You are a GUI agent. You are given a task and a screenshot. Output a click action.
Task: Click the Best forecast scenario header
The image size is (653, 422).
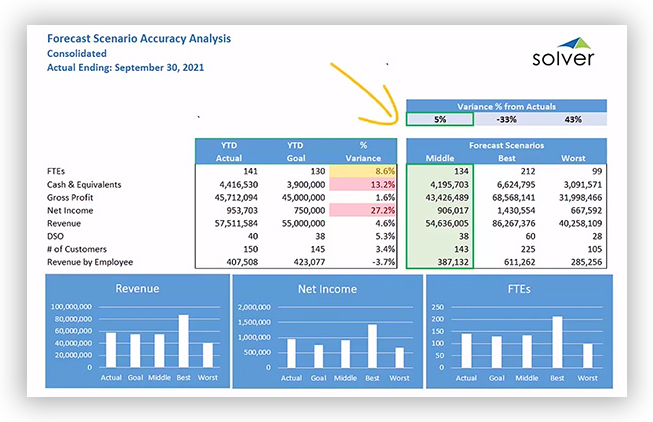(x=506, y=158)
